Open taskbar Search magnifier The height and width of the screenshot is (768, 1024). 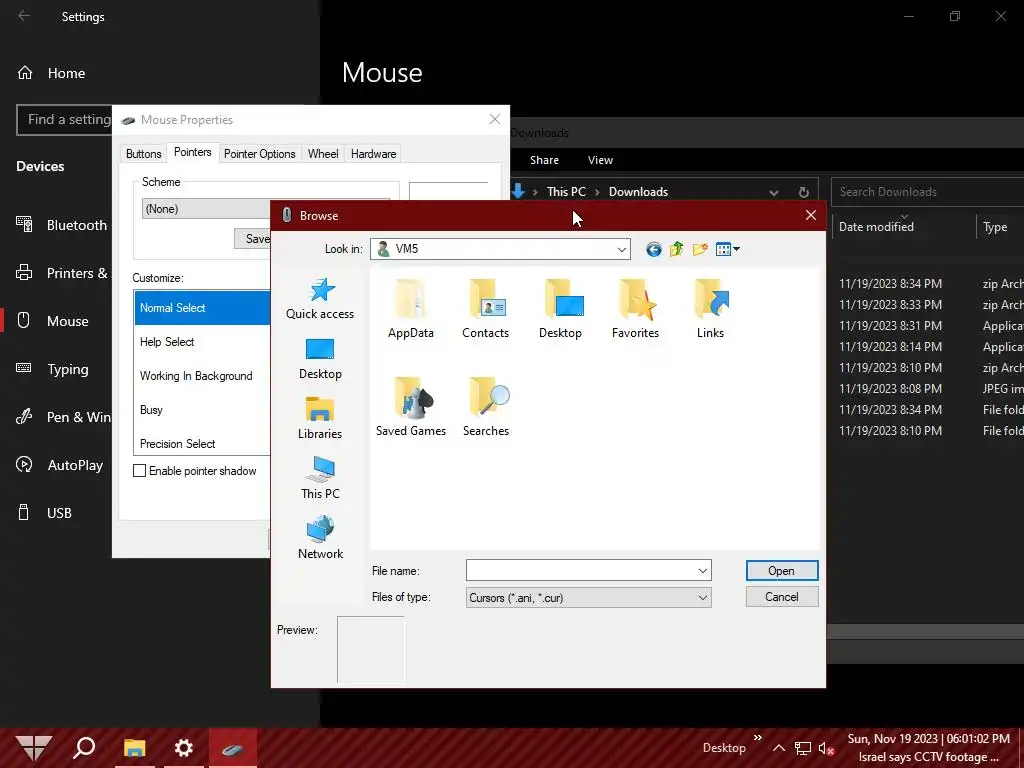(84, 748)
